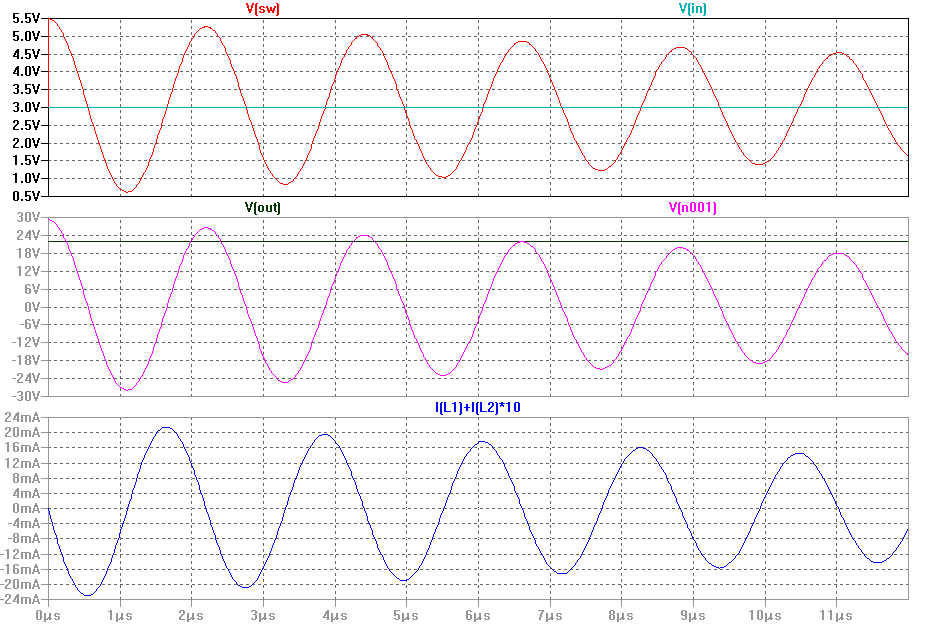This screenshot has width=925, height=625.
Task: Click the 5.5V axis label in top pane
Action: 26,18
